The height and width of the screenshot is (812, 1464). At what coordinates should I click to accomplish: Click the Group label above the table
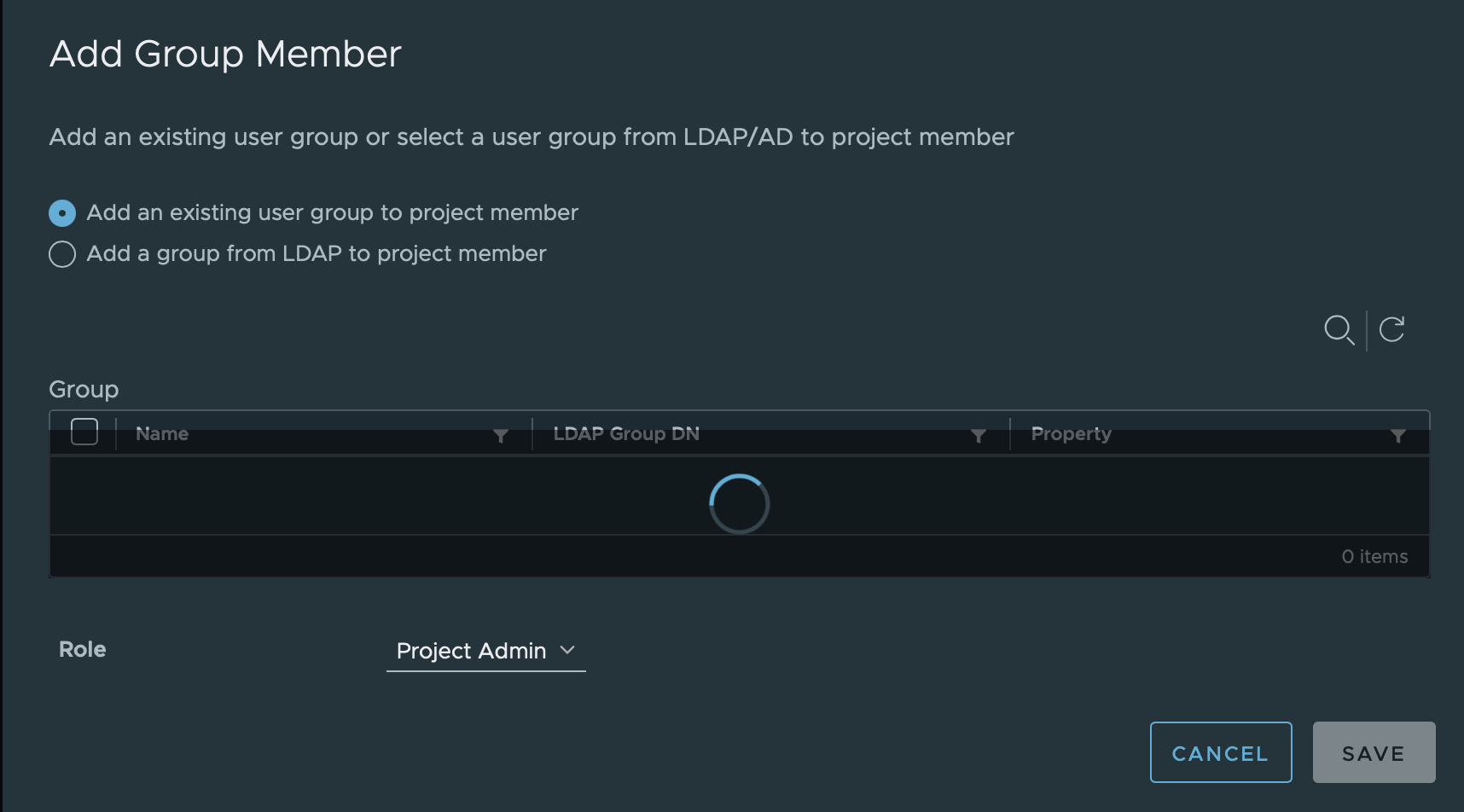point(84,389)
